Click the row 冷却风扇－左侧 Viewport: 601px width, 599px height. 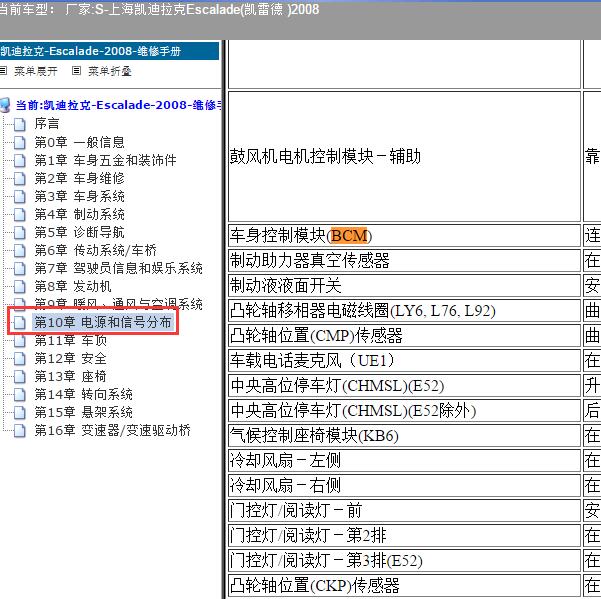pos(404,460)
